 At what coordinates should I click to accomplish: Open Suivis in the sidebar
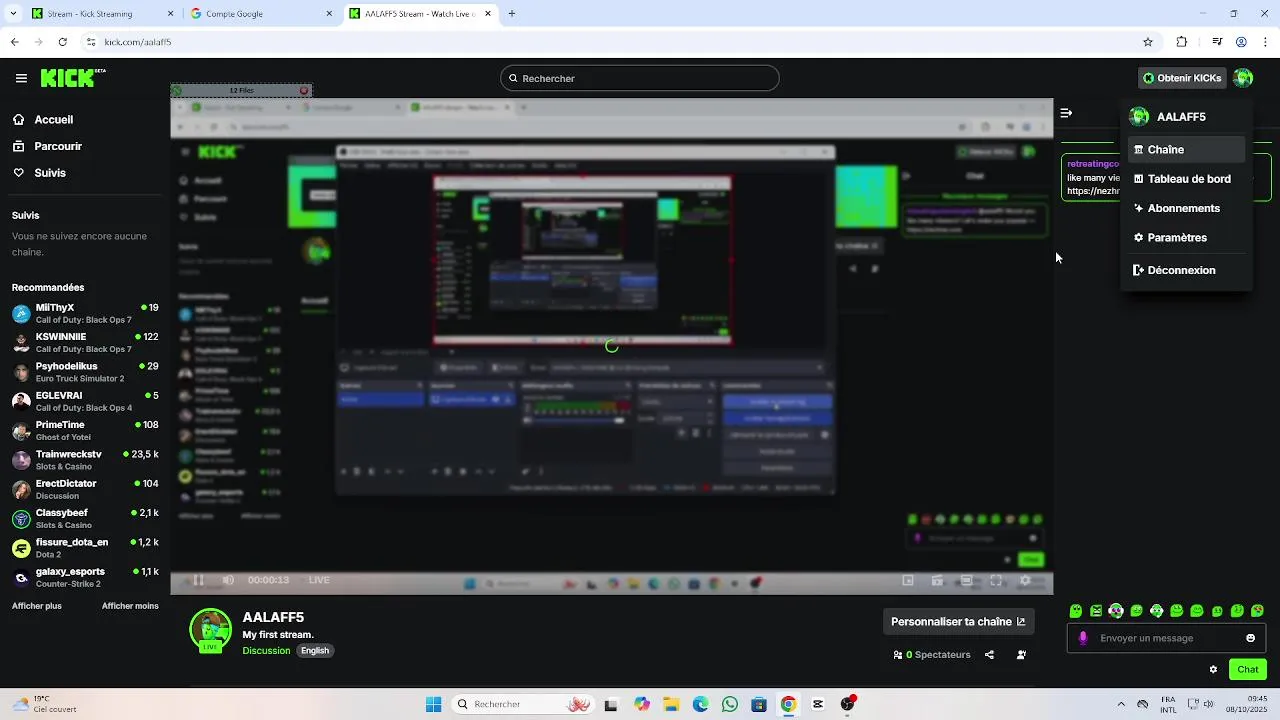pos(50,173)
